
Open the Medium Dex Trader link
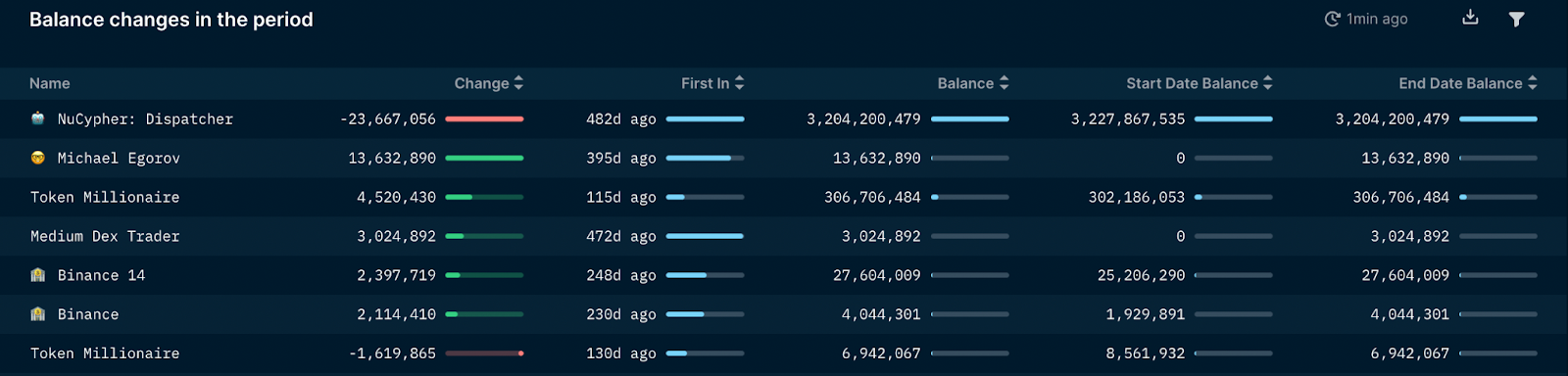coord(105,236)
